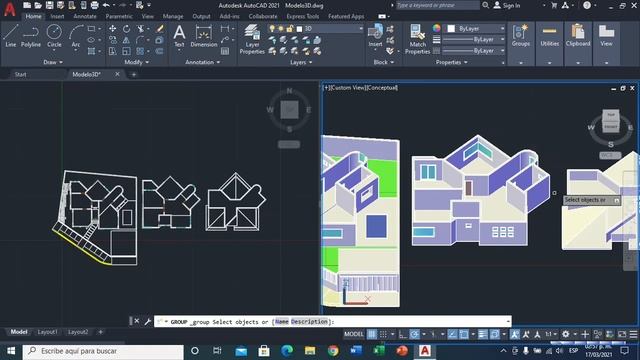Viewport: 640px width, 360px height.
Task: Expand the Modify panel
Action: point(137,62)
